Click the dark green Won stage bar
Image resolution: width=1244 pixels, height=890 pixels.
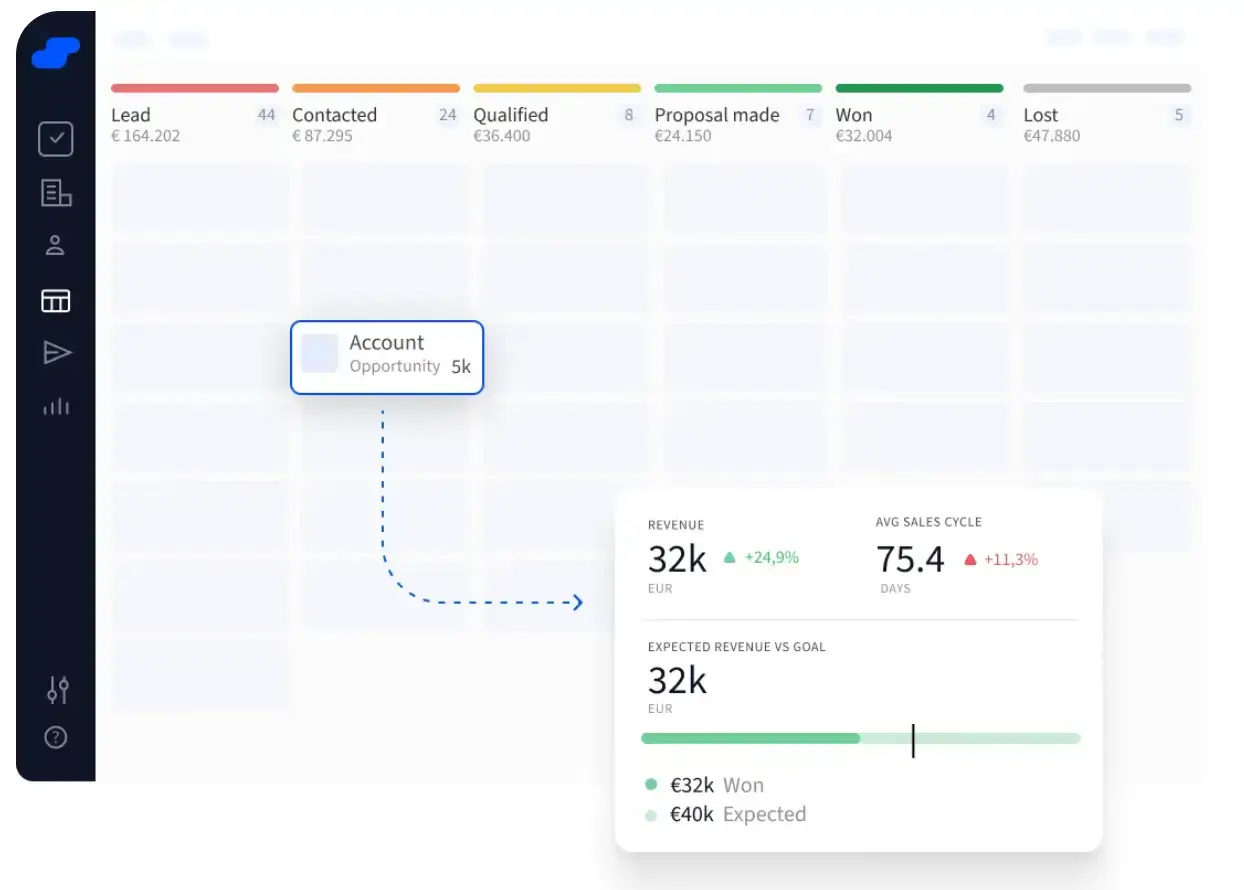click(x=919, y=88)
